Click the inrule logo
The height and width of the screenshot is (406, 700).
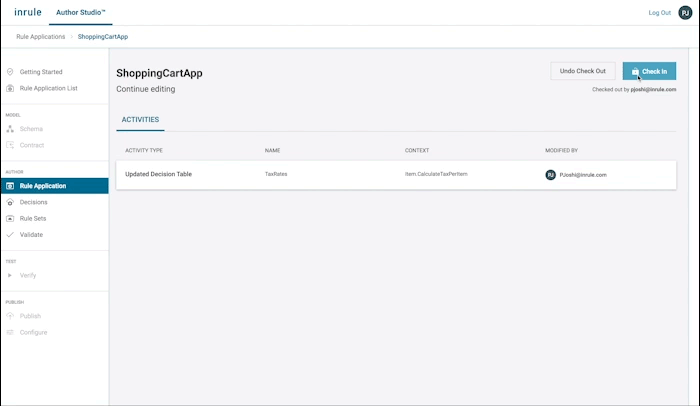[28, 12]
